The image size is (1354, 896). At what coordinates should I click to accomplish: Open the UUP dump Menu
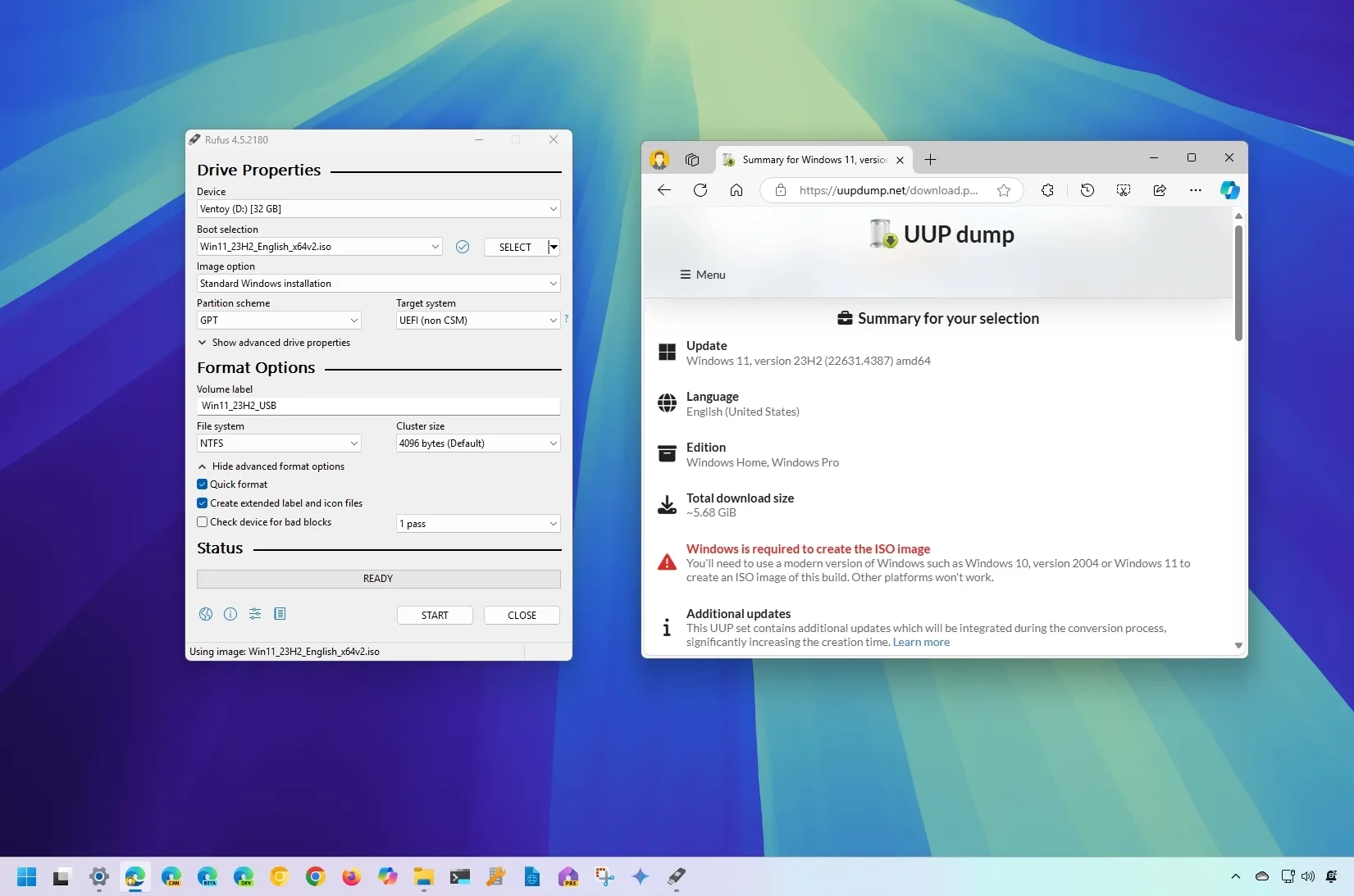coord(702,275)
